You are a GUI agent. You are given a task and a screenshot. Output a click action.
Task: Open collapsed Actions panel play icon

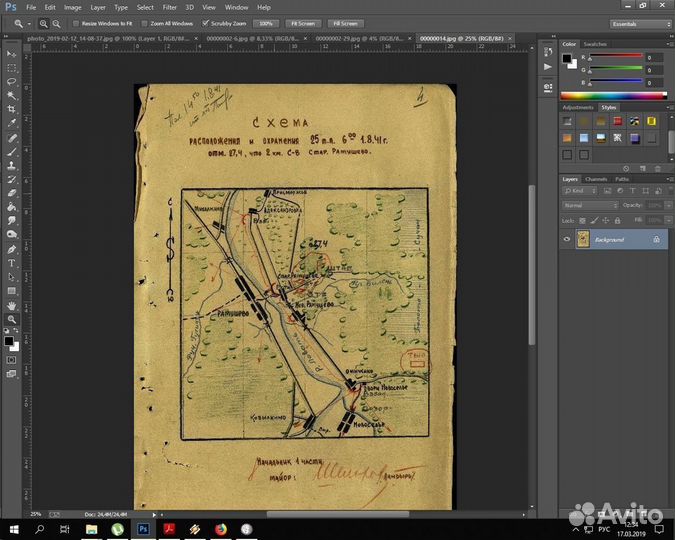(x=548, y=67)
